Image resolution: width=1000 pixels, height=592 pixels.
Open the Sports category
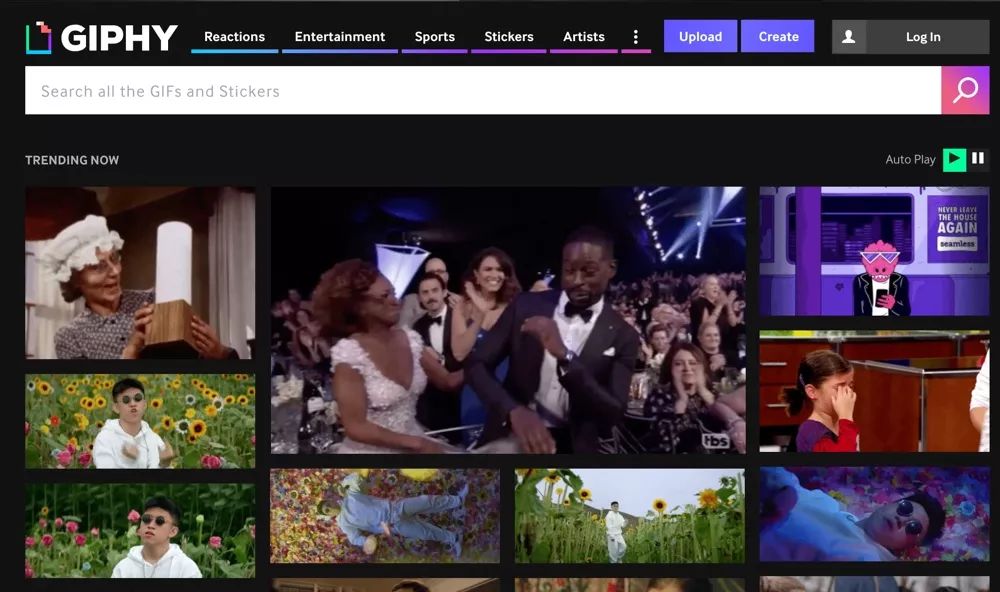pos(434,37)
